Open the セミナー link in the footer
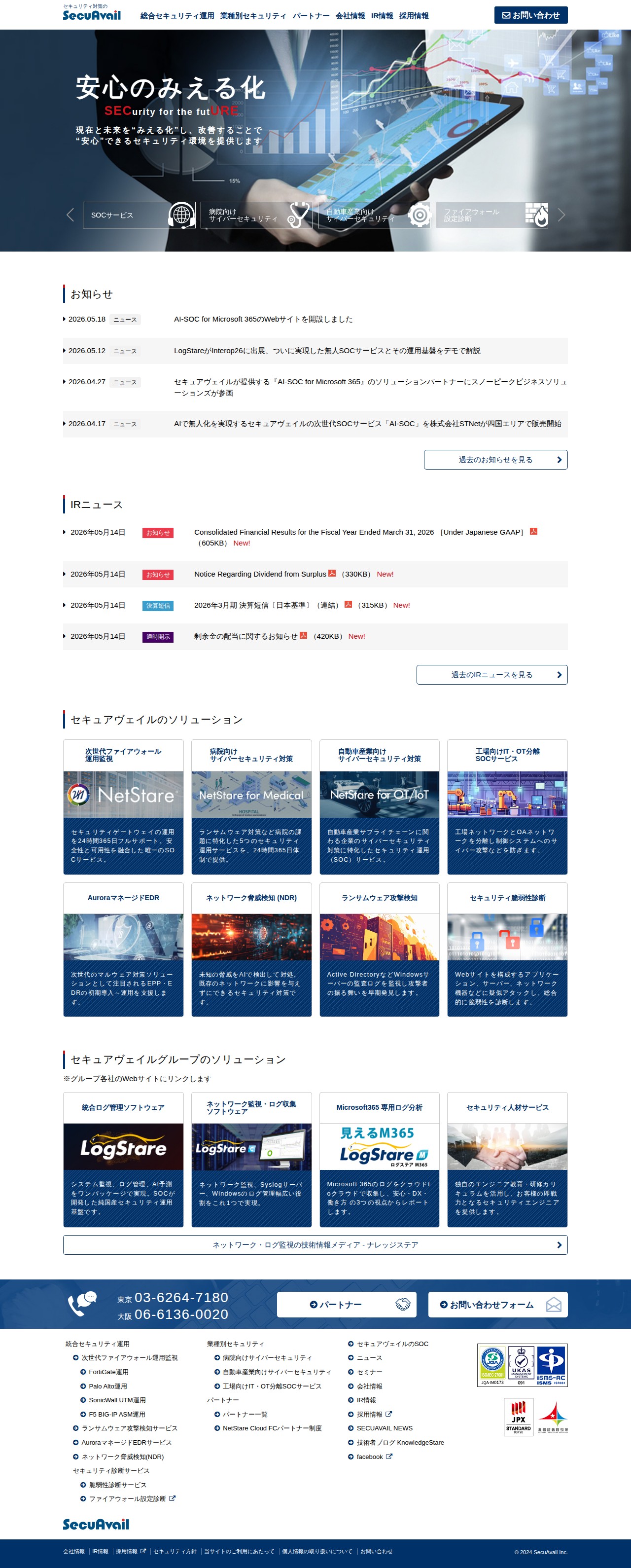Viewport: 631px width, 1568px height. 369,1372
